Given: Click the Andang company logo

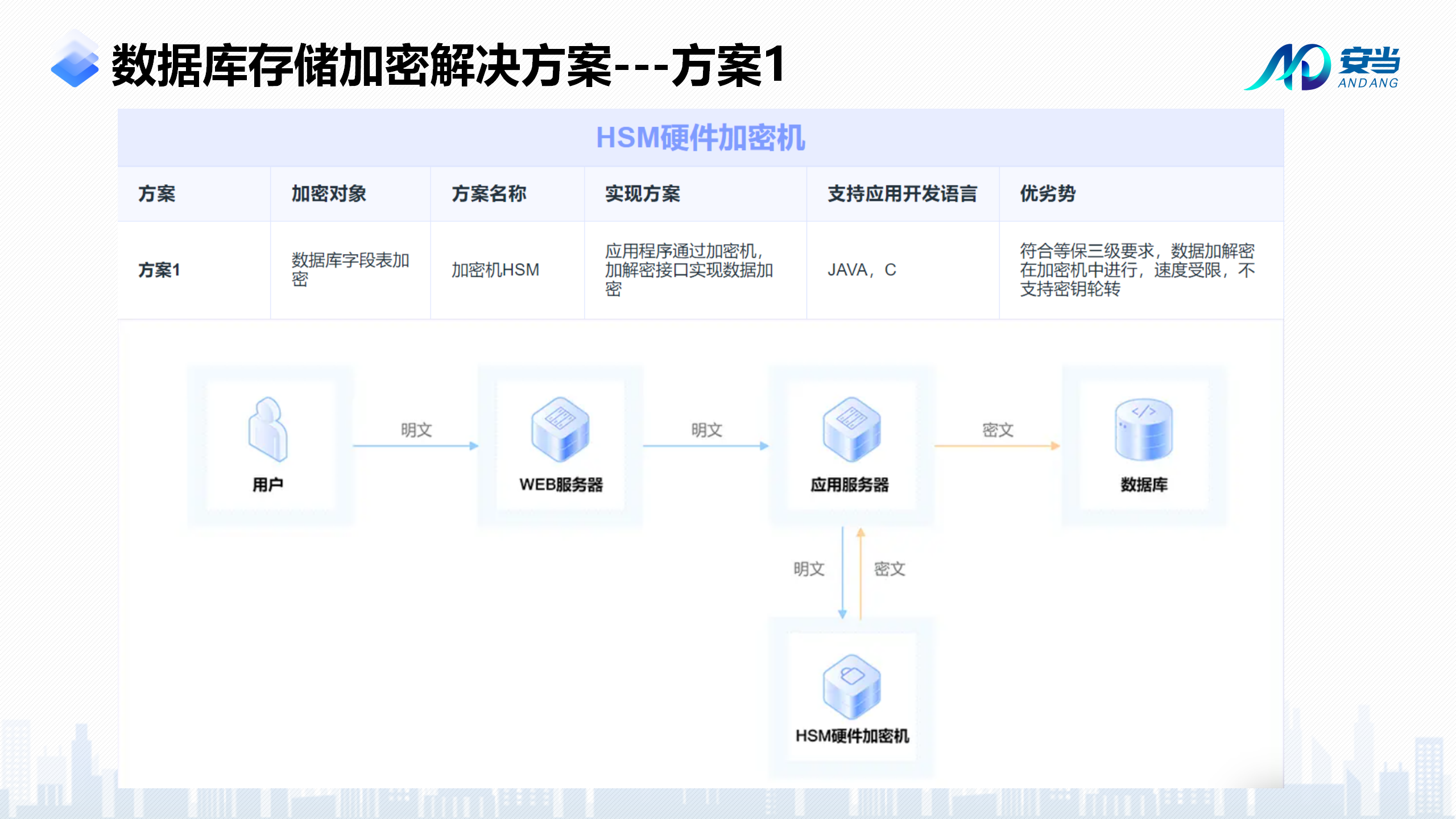Looking at the screenshot, I should [1321, 67].
